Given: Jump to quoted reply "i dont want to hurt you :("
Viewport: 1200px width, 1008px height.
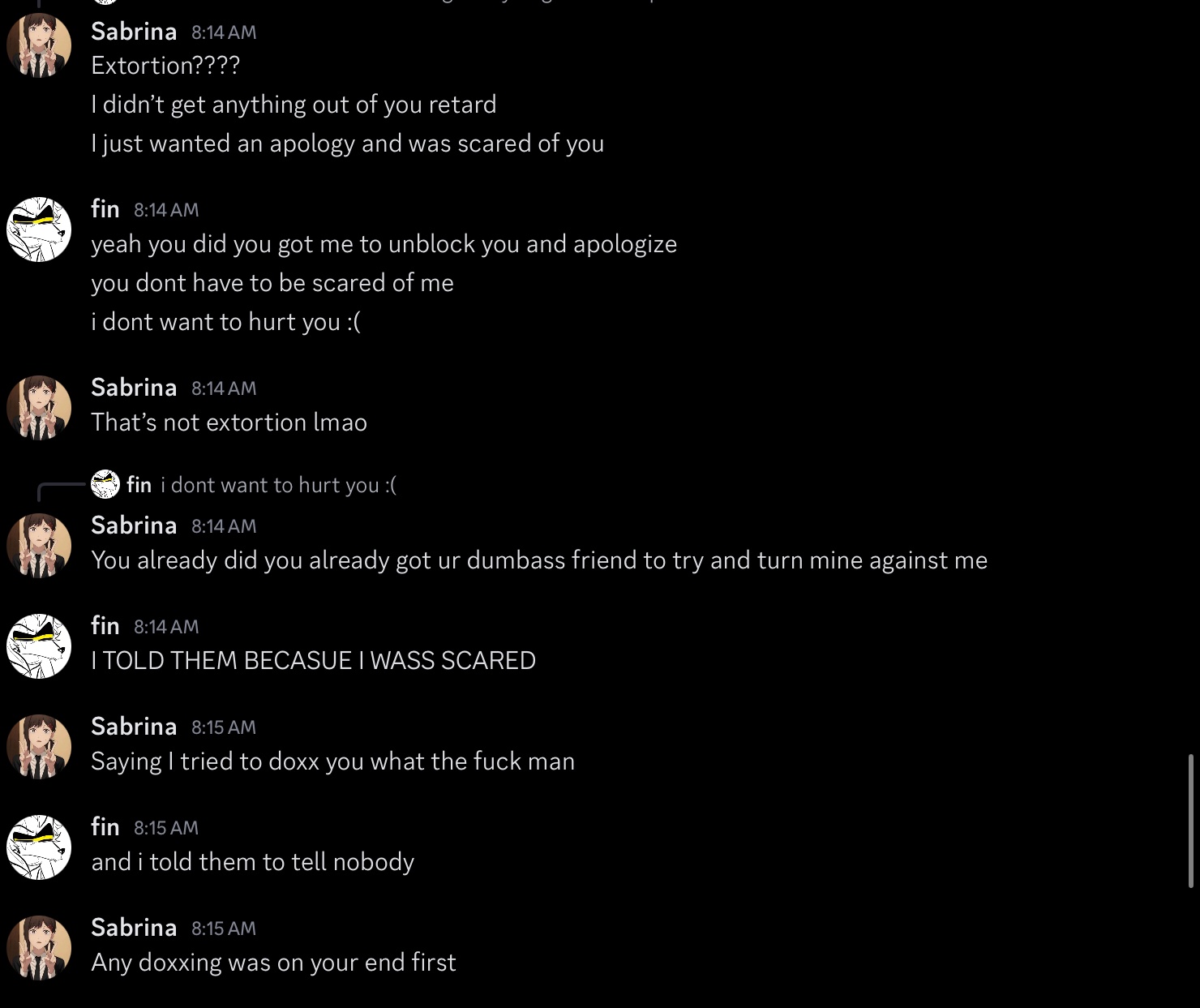Looking at the screenshot, I should point(278,485).
